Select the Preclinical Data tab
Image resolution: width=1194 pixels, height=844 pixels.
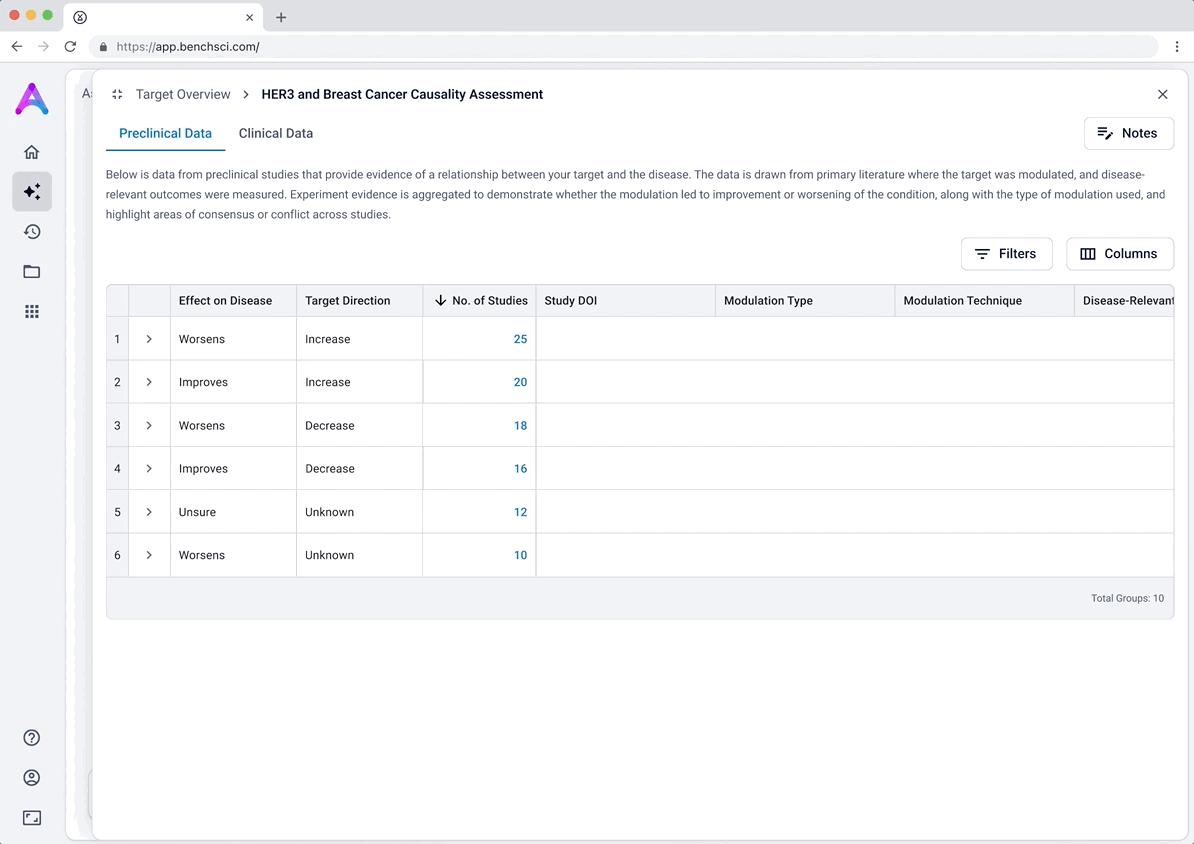tap(165, 133)
